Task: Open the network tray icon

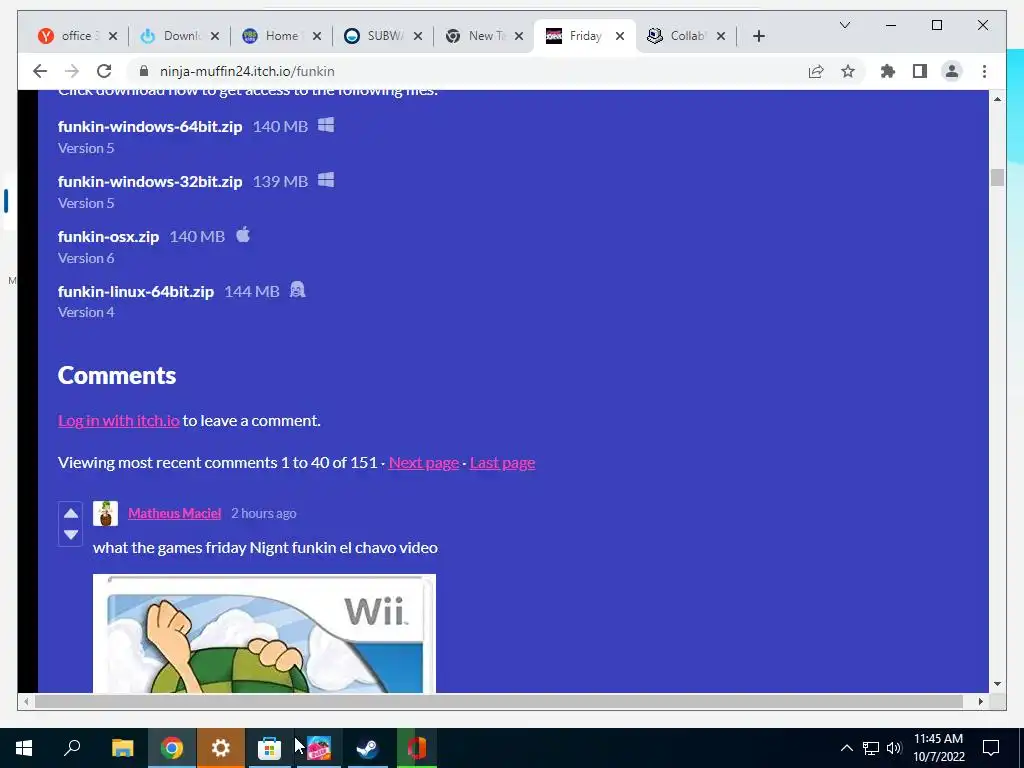Action: [871, 748]
